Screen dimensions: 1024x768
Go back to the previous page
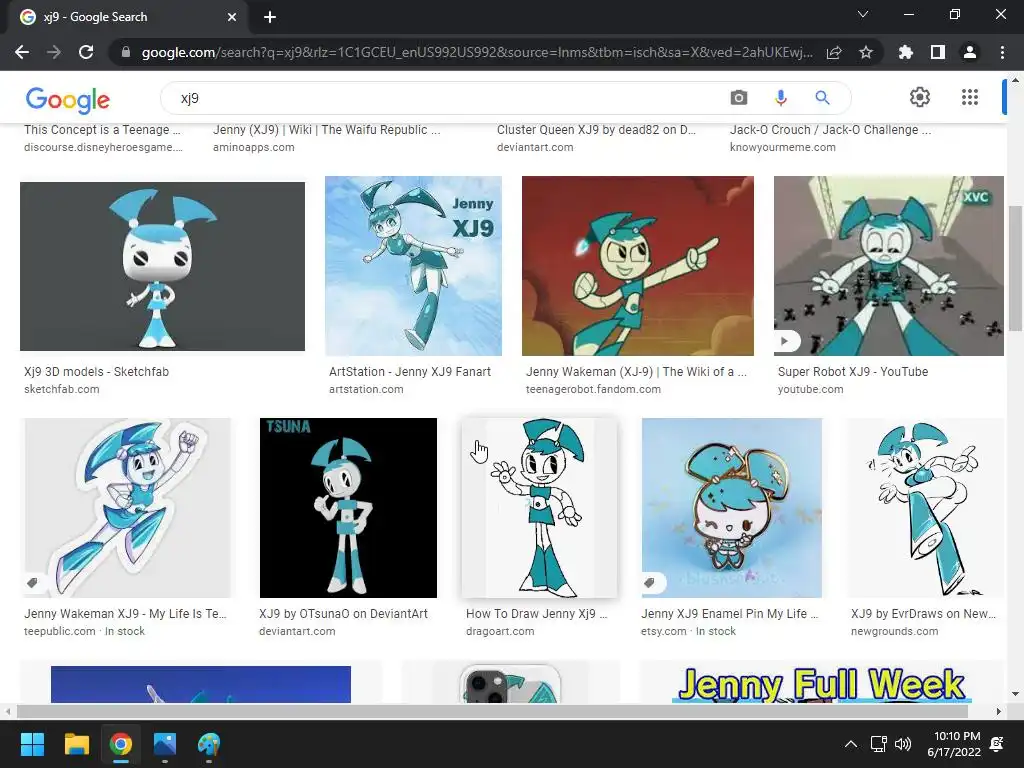22,52
